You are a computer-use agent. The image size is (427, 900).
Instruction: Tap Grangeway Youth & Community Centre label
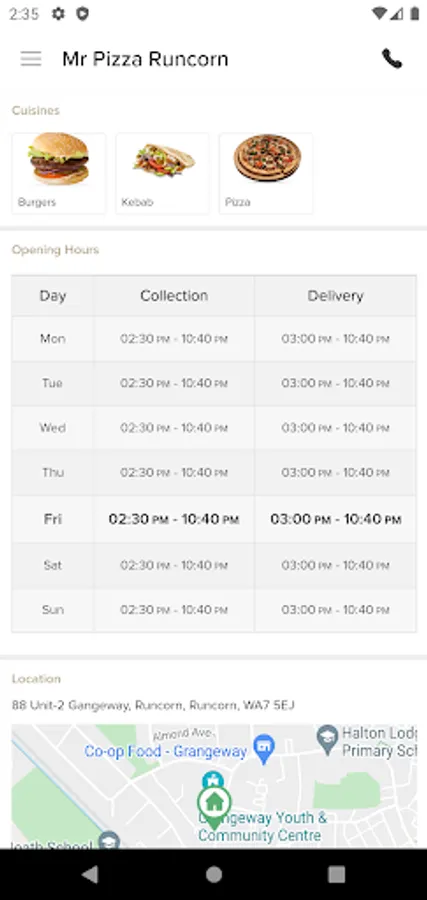(x=262, y=827)
